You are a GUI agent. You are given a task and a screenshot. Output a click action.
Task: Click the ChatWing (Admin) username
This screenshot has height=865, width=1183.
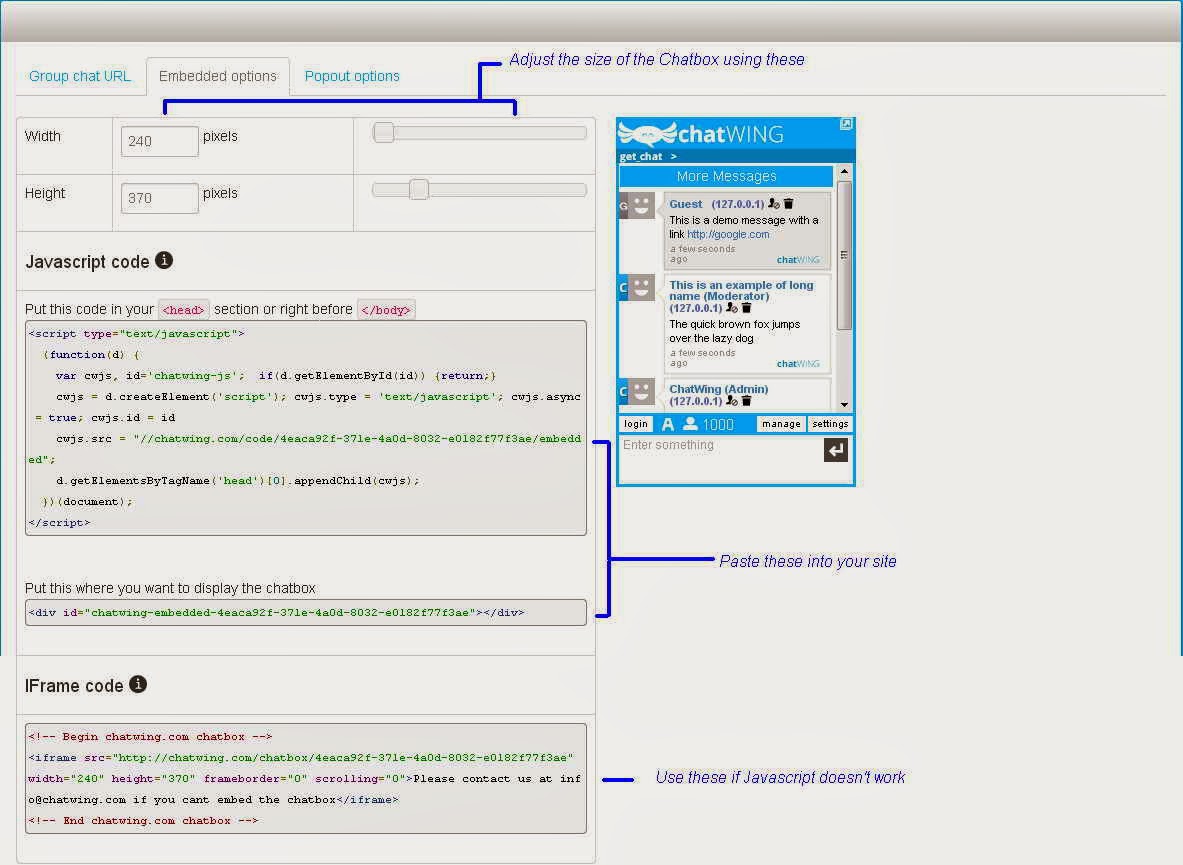point(718,389)
